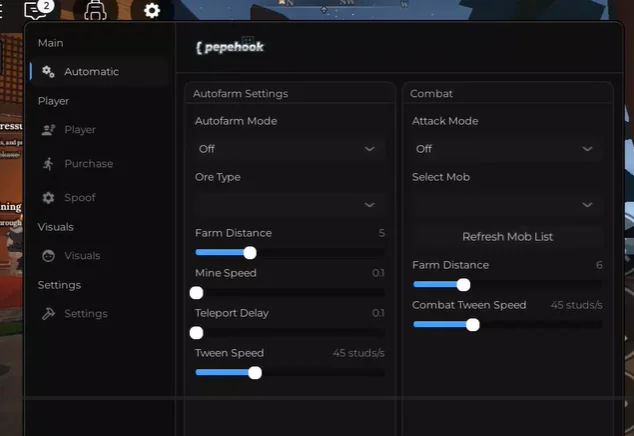This screenshot has width=634, height=436.
Task: Click the hammer icon beside Settings
Action: coord(49,314)
